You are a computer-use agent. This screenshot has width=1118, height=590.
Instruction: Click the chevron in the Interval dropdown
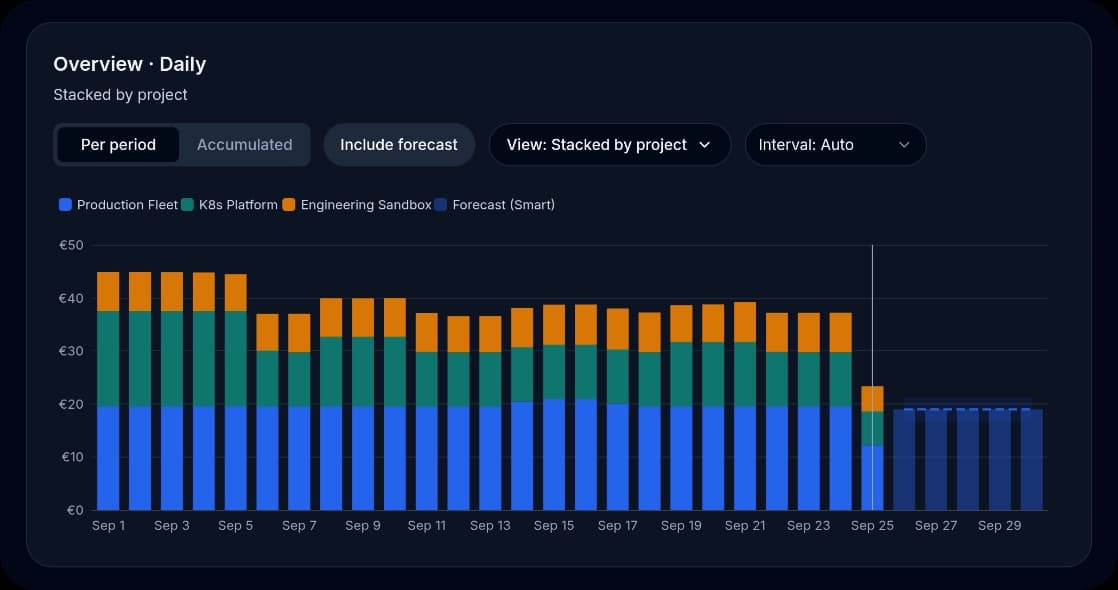point(904,145)
